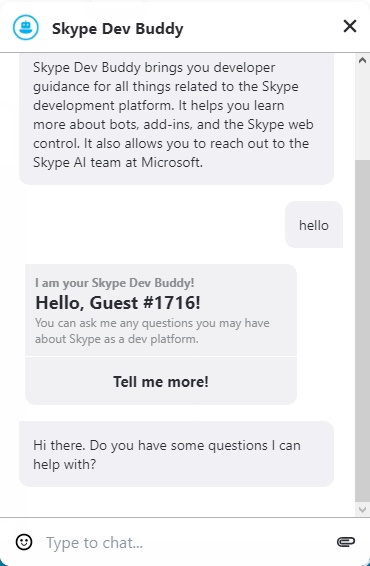The width and height of the screenshot is (370, 566).
Task: Click the "guidance for all things related" text line
Action: [166, 87]
